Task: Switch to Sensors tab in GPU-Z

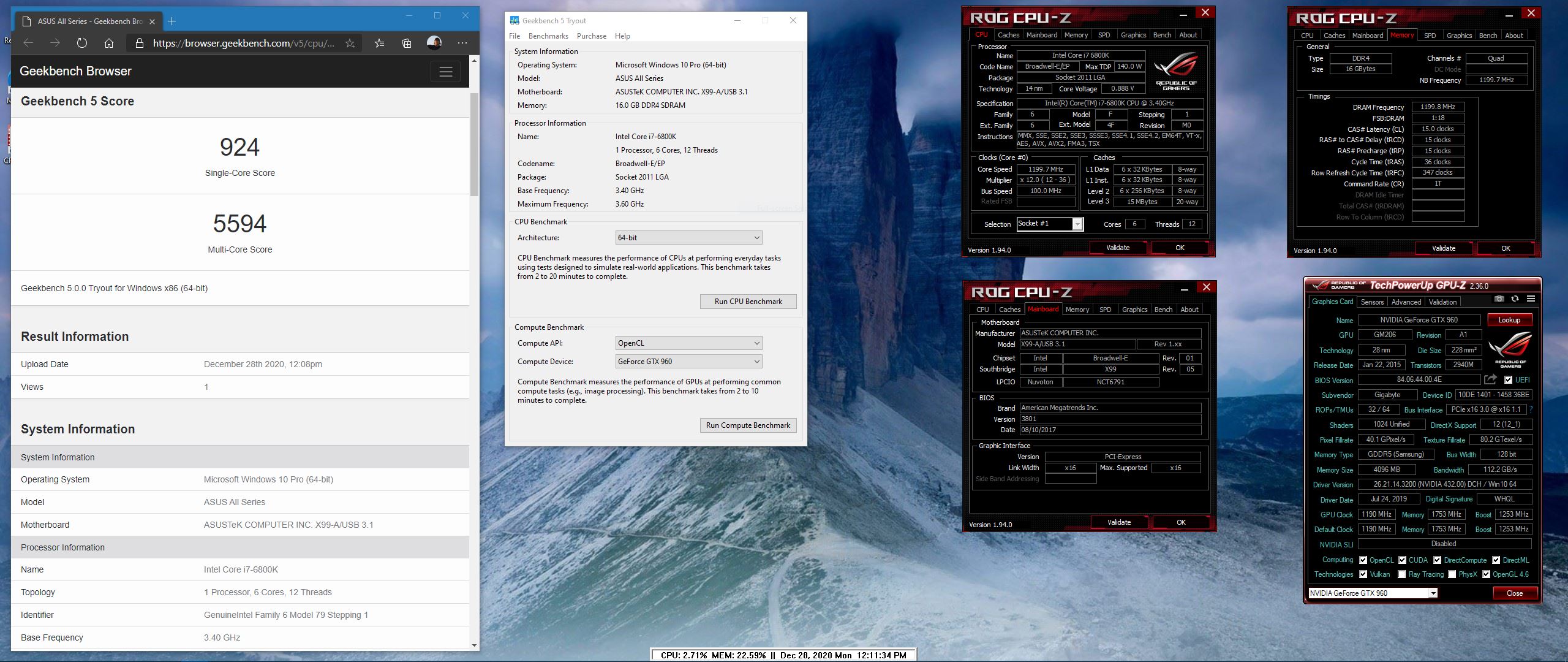Action: (x=1372, y=302)
